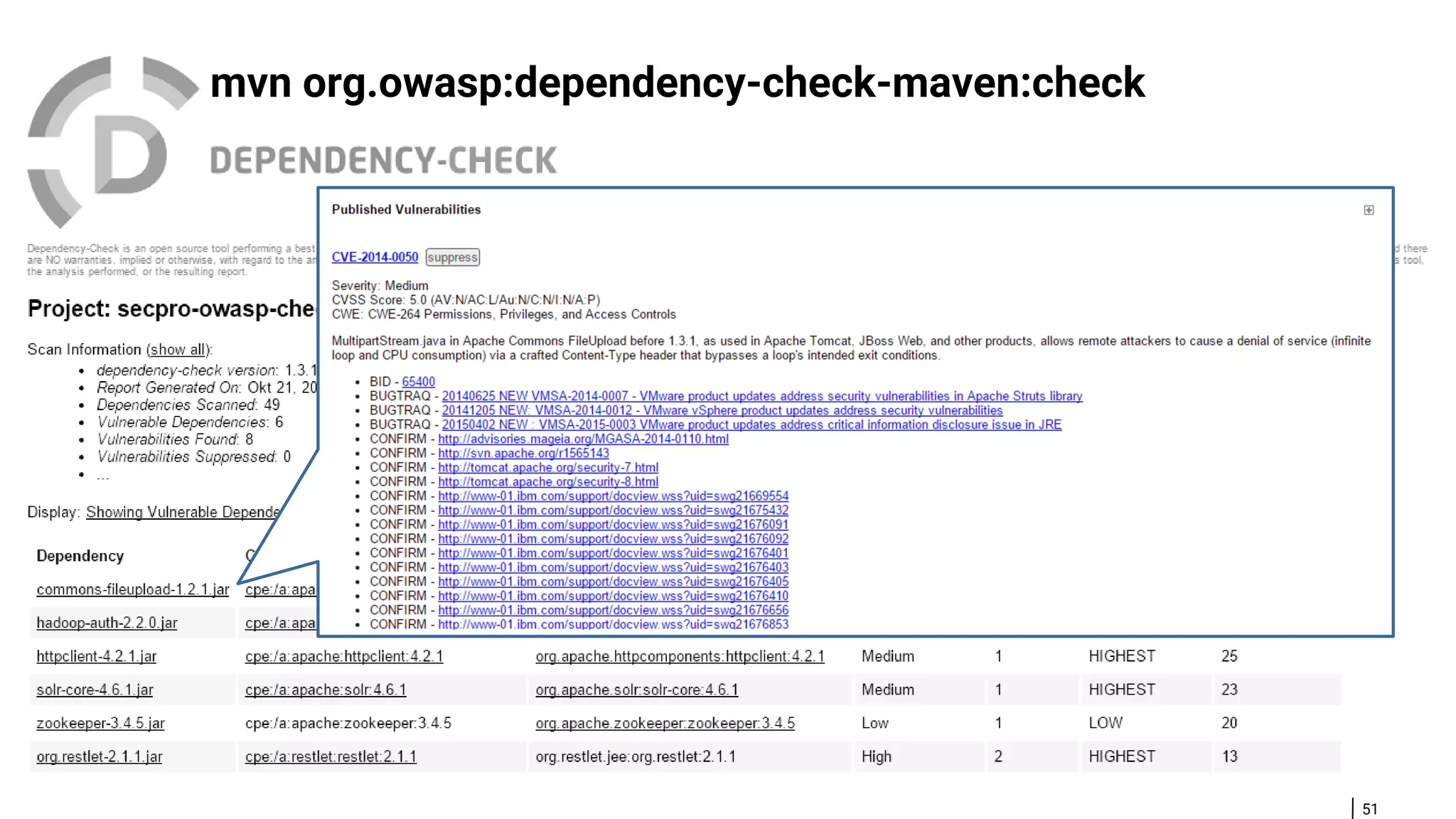Open the org.apache.solr:solr-core:4.6.1 GAV link

pos(637,690)
